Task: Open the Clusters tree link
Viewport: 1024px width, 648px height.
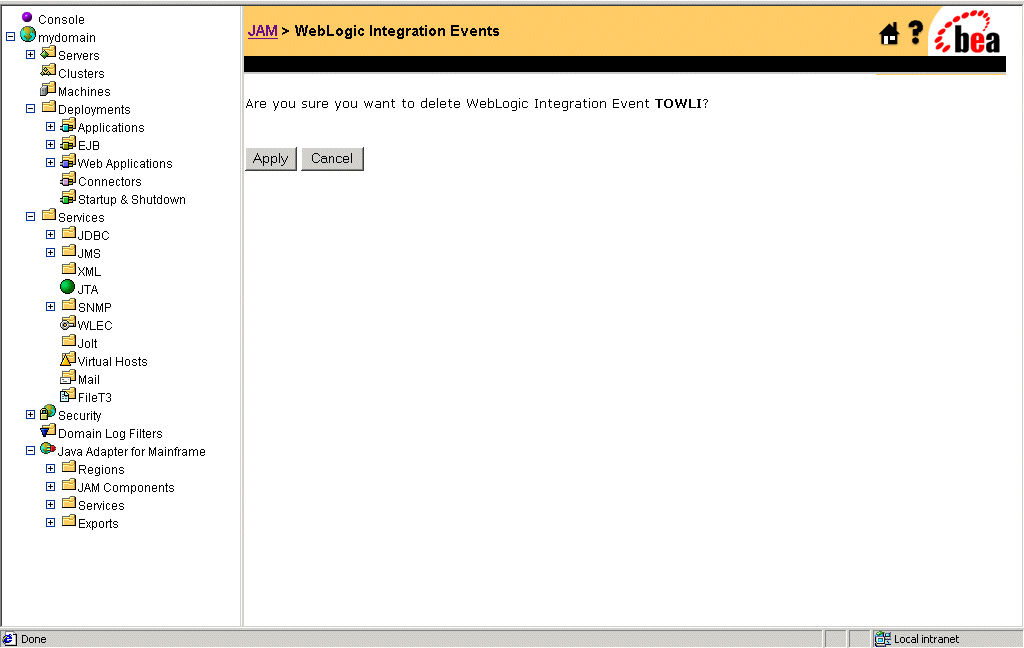Action: click(81, 74)
